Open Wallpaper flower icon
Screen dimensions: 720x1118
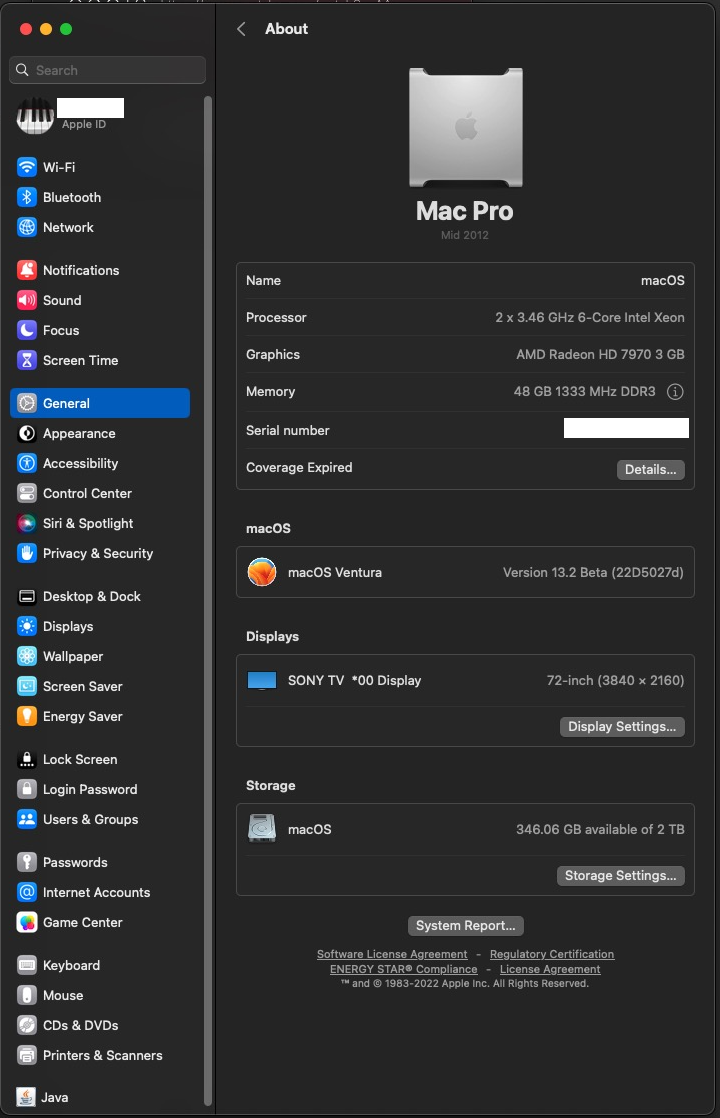click(26, 656)
